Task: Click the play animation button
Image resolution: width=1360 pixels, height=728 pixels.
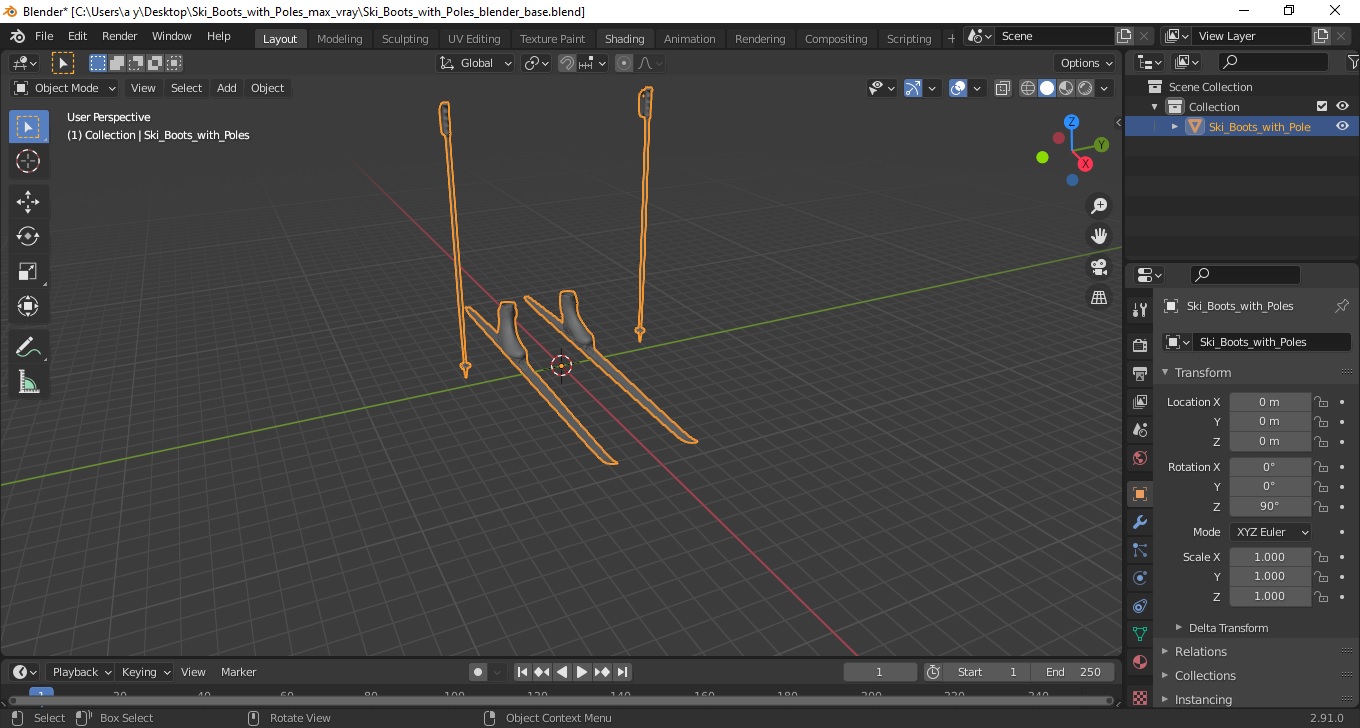Action: 582,672
